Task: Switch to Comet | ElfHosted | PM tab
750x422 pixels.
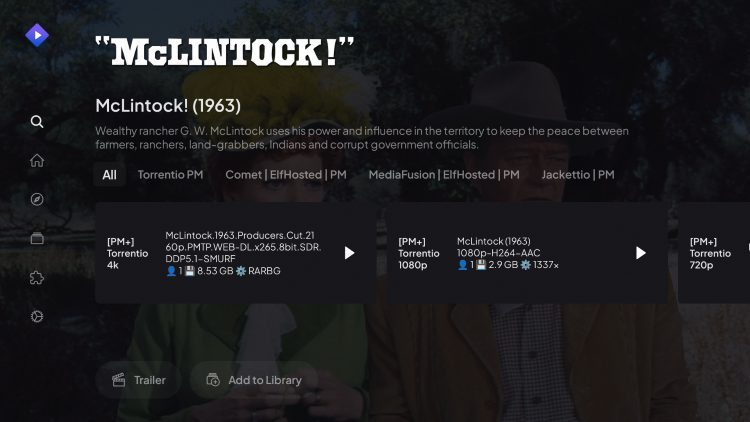Action: click(x=286, y=175)
